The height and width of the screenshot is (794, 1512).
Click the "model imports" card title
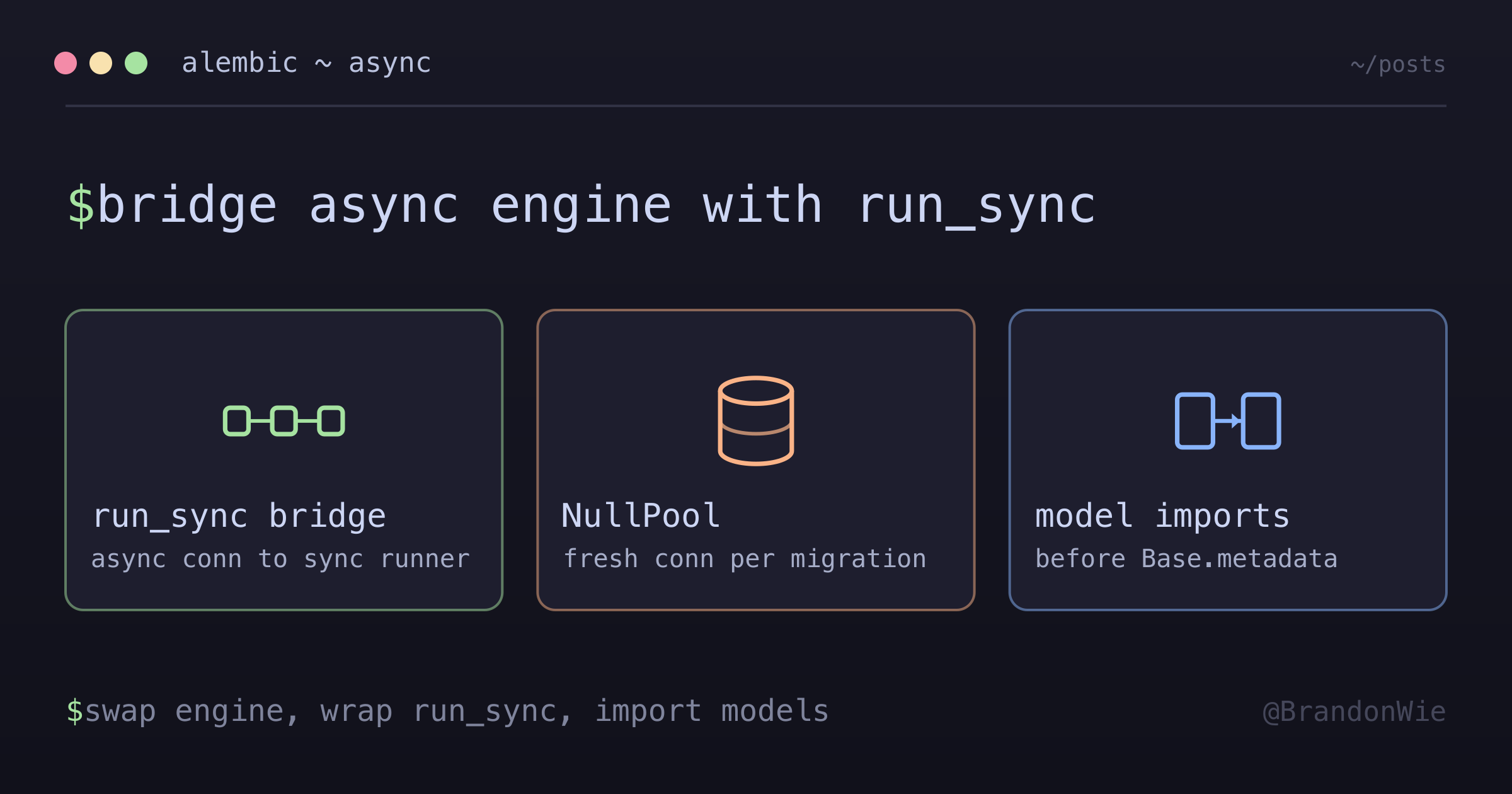(x=1162, y=516)
